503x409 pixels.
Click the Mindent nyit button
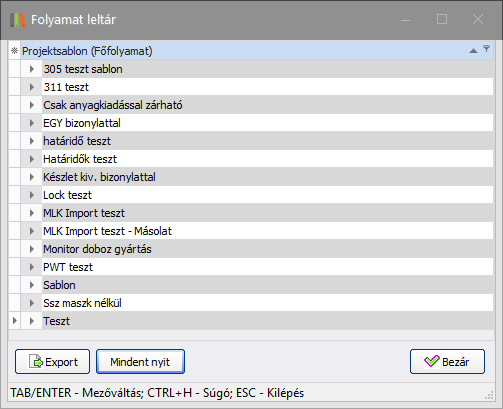(140, 362)
